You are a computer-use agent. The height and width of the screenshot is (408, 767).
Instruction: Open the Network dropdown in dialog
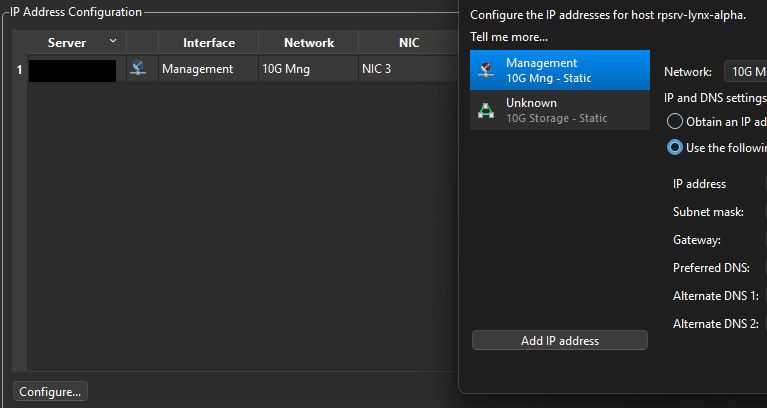pyautogui.click(x=745, y=72)
